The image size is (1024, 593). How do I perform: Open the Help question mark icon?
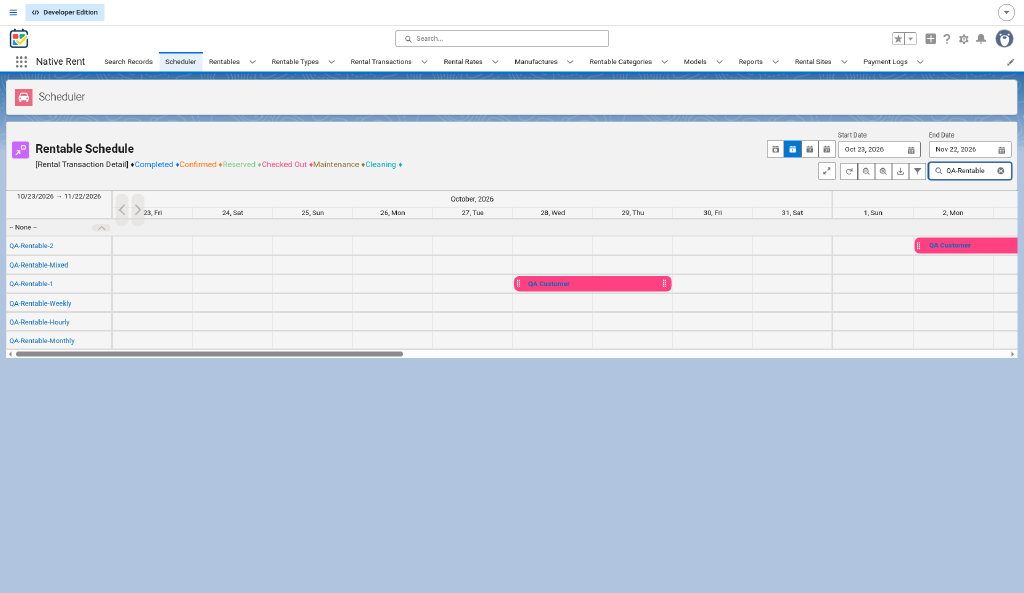pyautogui.click(x=946, y=39)
